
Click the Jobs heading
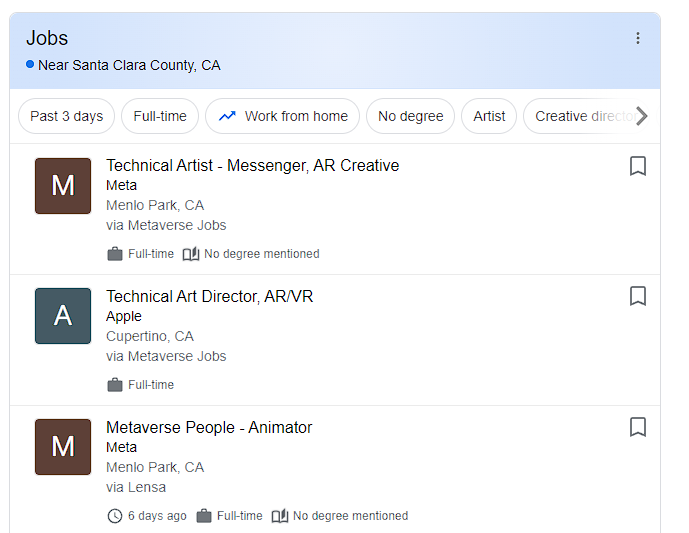click(47, 38)
